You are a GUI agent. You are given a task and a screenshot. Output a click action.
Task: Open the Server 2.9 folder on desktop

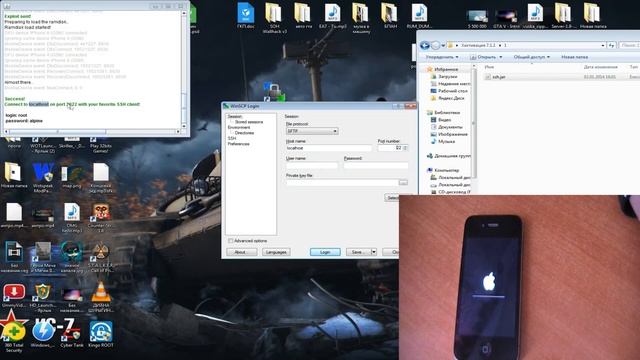coord(563,15)
